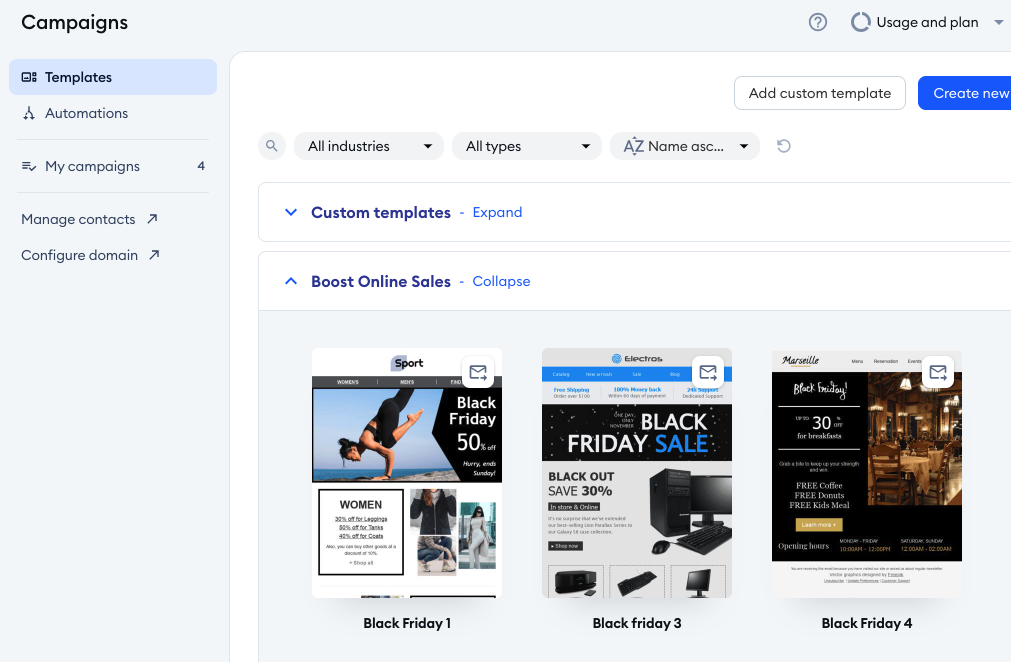Select Templates in the sidebar
Screen dimensions: 1011x662
point(113,77)
